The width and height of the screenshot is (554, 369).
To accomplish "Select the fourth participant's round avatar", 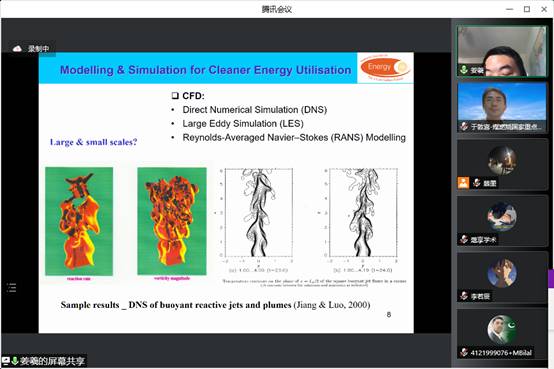I will point(502,217).
